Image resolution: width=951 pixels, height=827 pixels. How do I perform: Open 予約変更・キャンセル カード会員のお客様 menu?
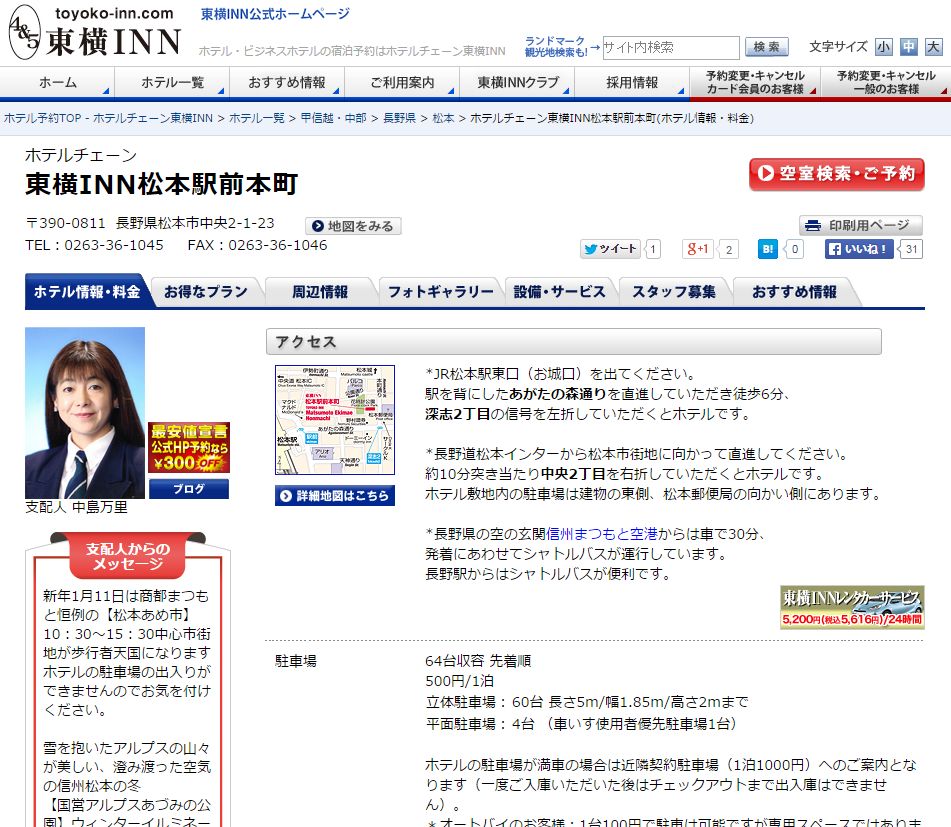pyautogui.click(x=755, y=82)
